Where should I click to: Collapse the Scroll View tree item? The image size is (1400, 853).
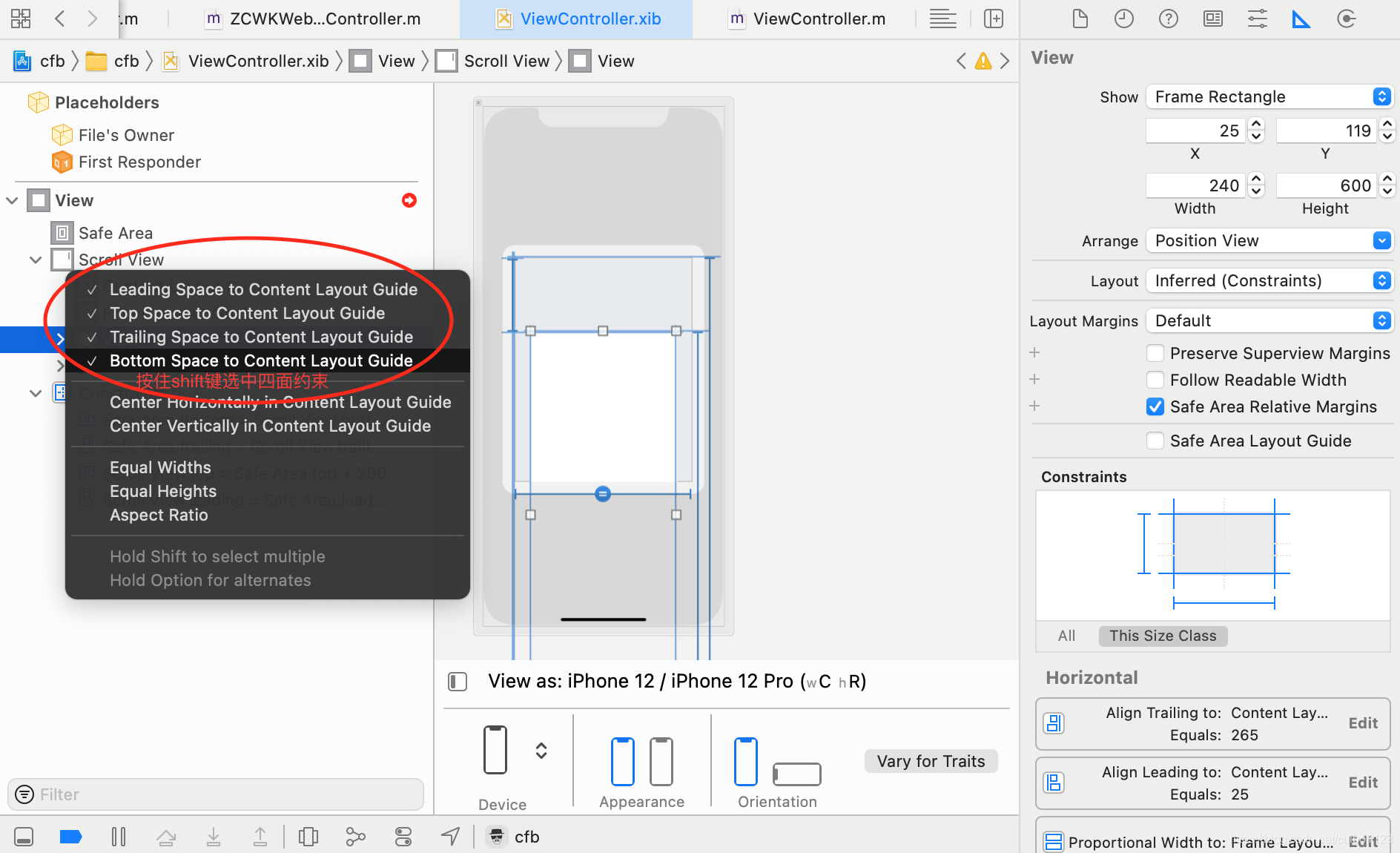click(x=36, y=260)
